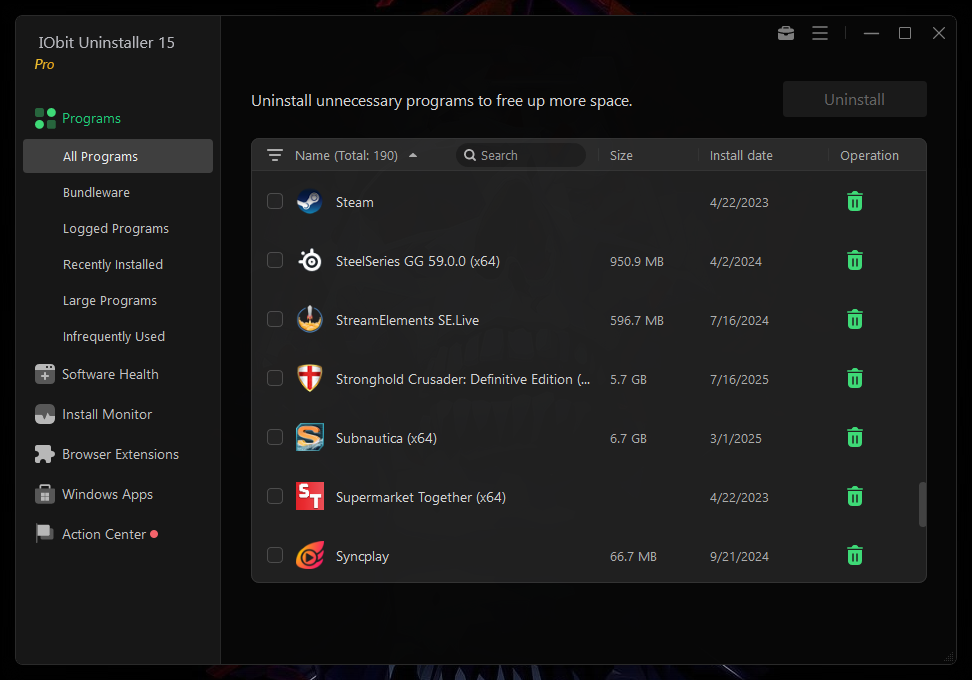Click size value 6.7 GB
This screenshot has height=680, width=972.
coord(628,438)
